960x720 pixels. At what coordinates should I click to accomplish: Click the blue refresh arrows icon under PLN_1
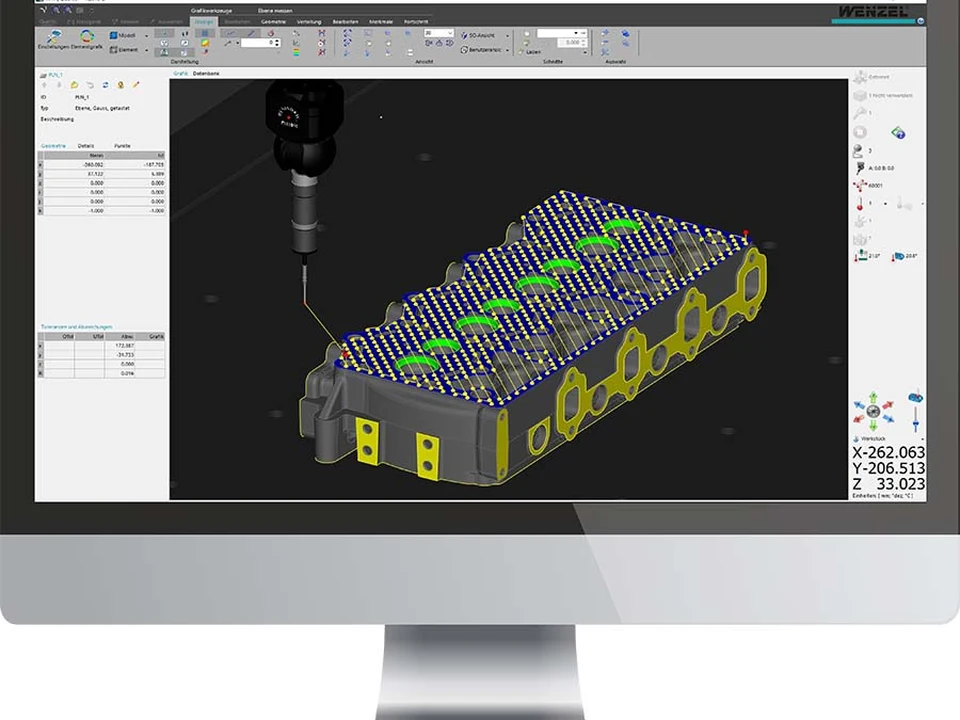point(105,85)
